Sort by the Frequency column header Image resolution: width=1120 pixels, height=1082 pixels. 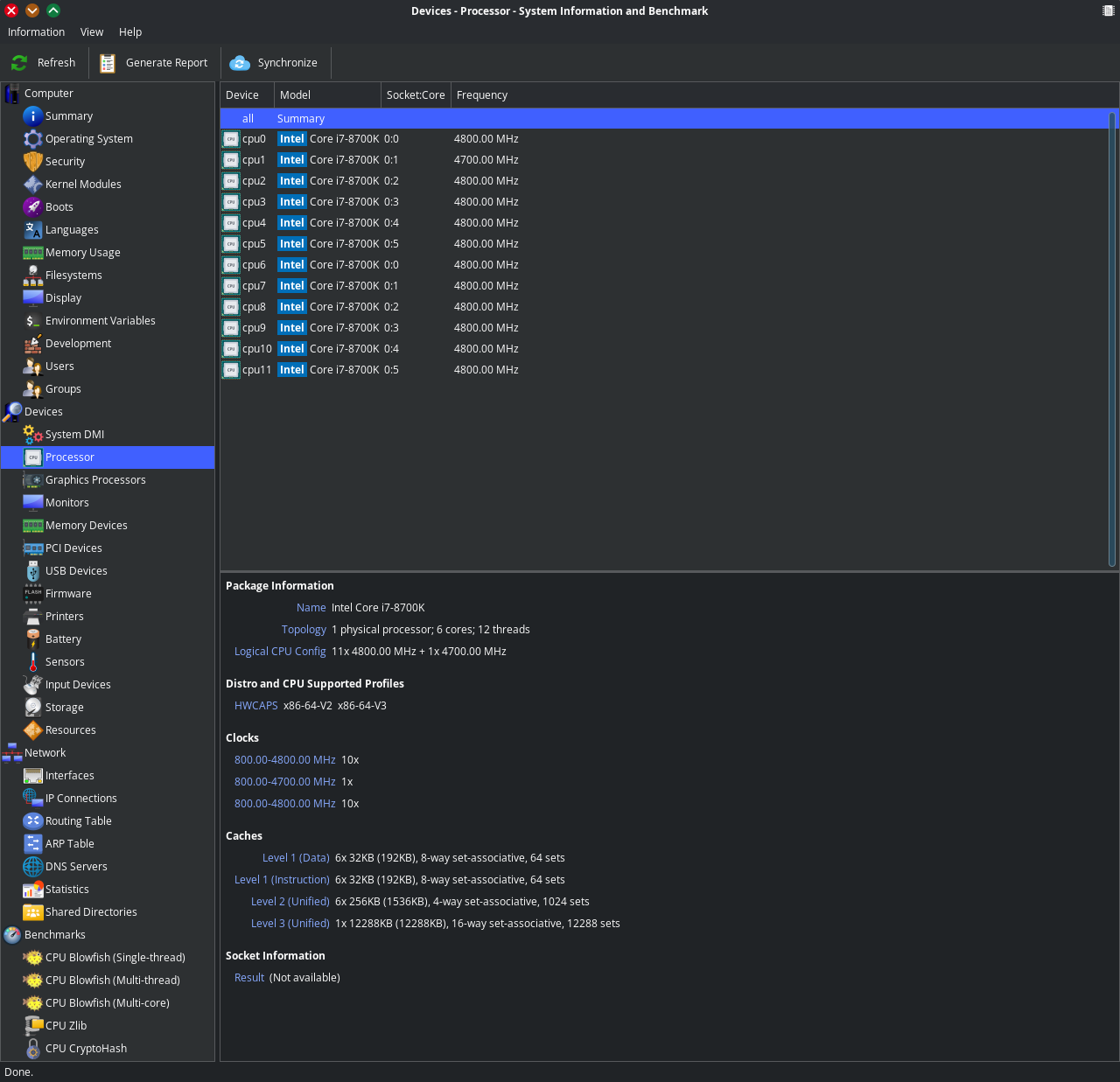482,95
